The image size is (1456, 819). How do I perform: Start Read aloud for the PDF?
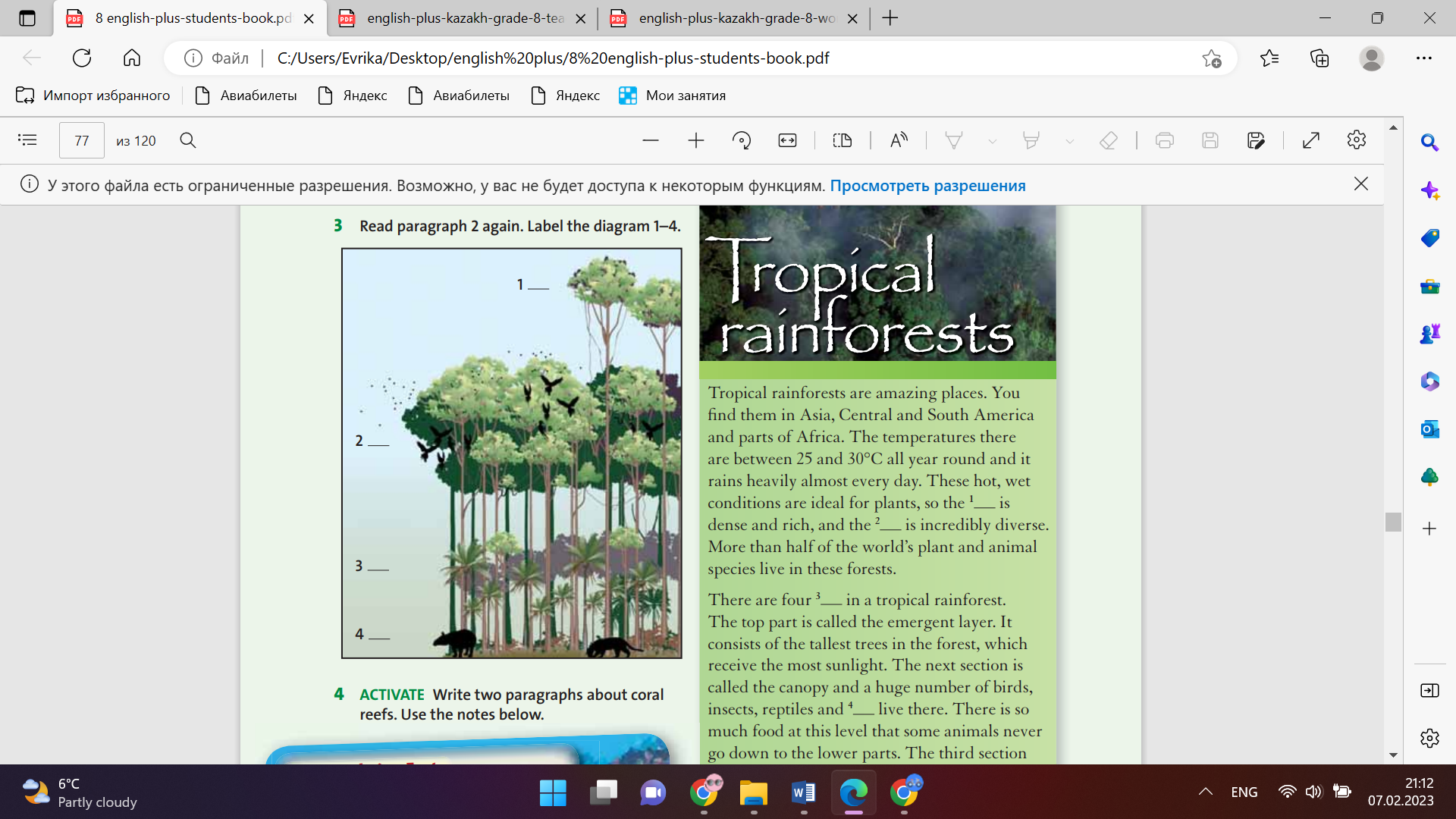[899, 140]
